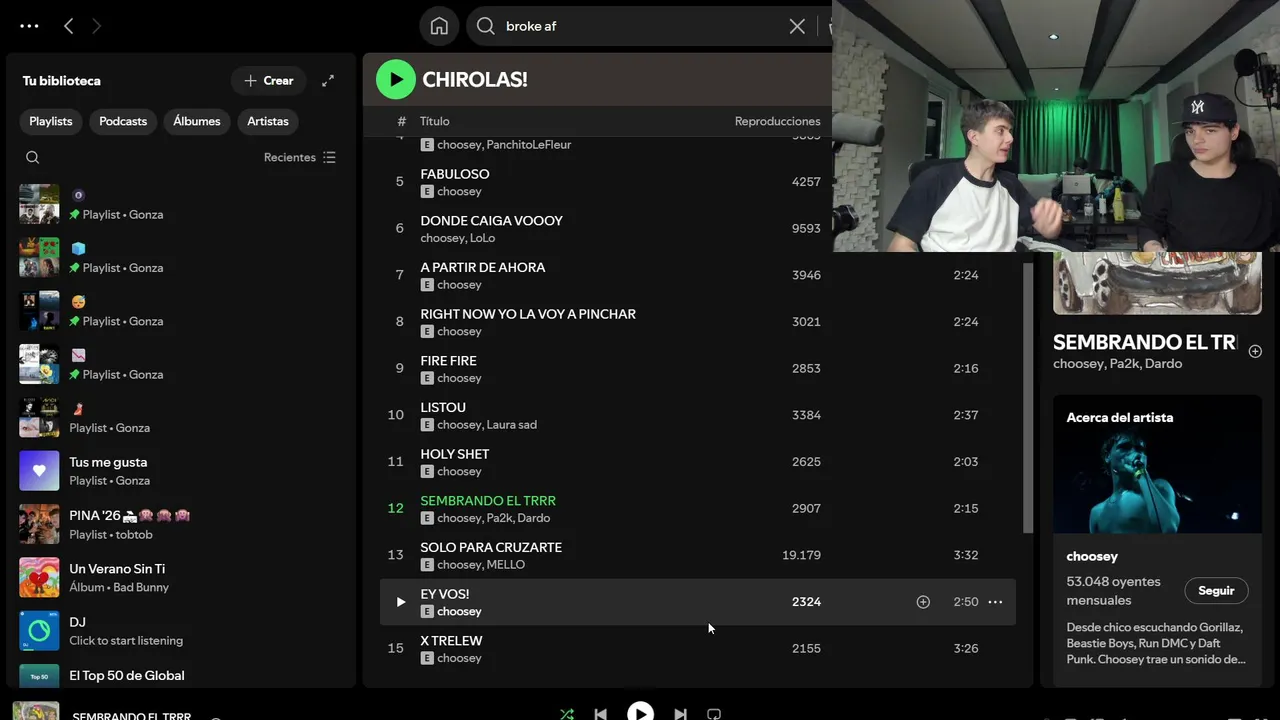The width and height of the screenshot is (1280, 720).
Task: Open the Home page icon
Action: [439, 26]
